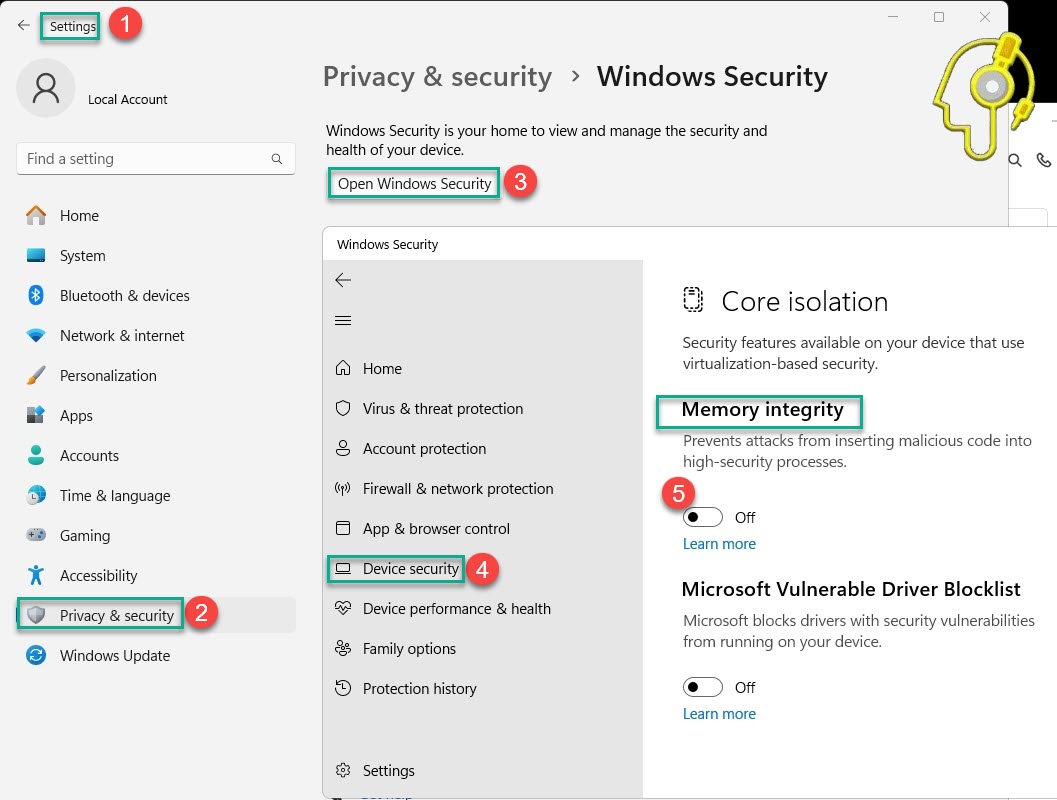Screen dimensions: 1057x800
Task: Click the Windows Update refresh icon
Action: pos(36,655)
